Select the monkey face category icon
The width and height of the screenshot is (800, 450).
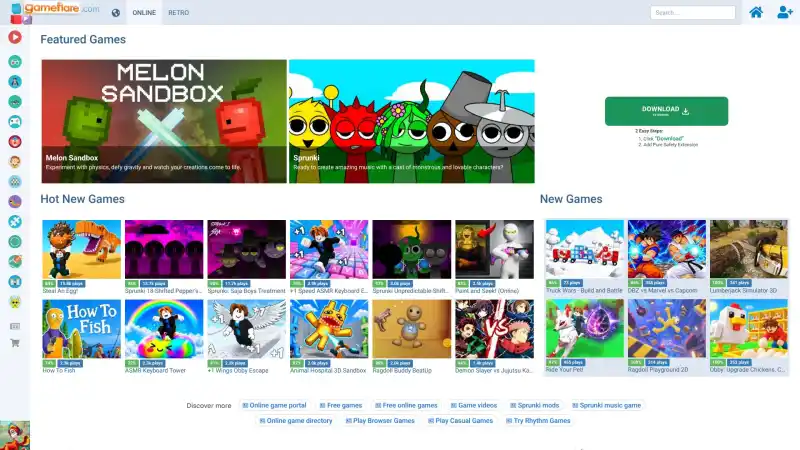(15, 162)
